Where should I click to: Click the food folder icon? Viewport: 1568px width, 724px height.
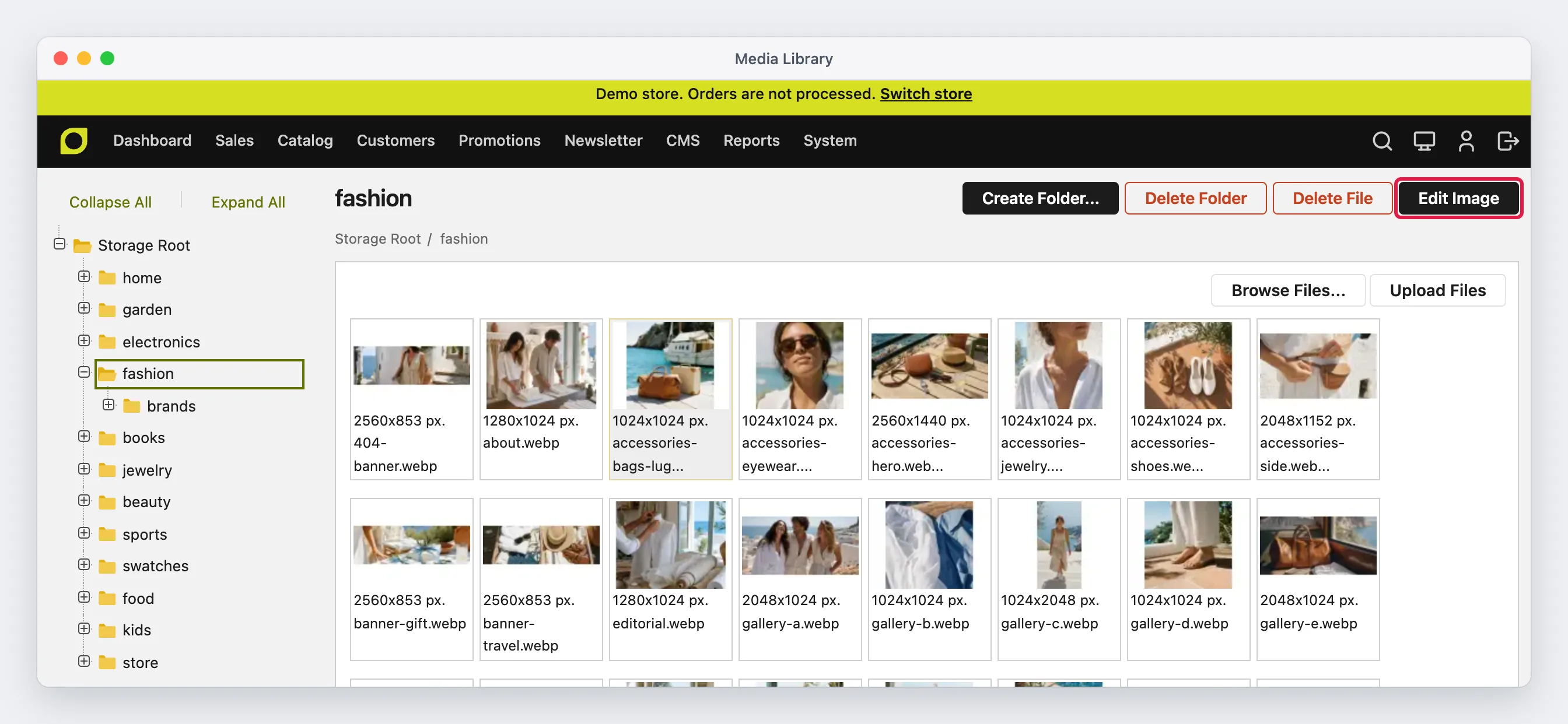(107, 598)
